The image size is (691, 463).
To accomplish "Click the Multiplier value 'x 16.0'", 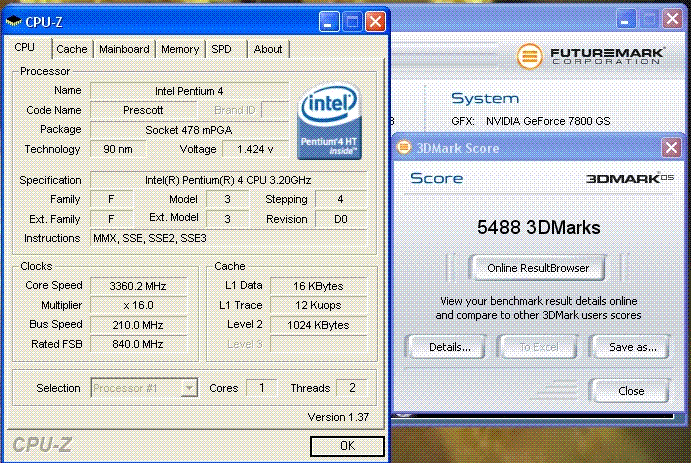I will pos(138,305).
